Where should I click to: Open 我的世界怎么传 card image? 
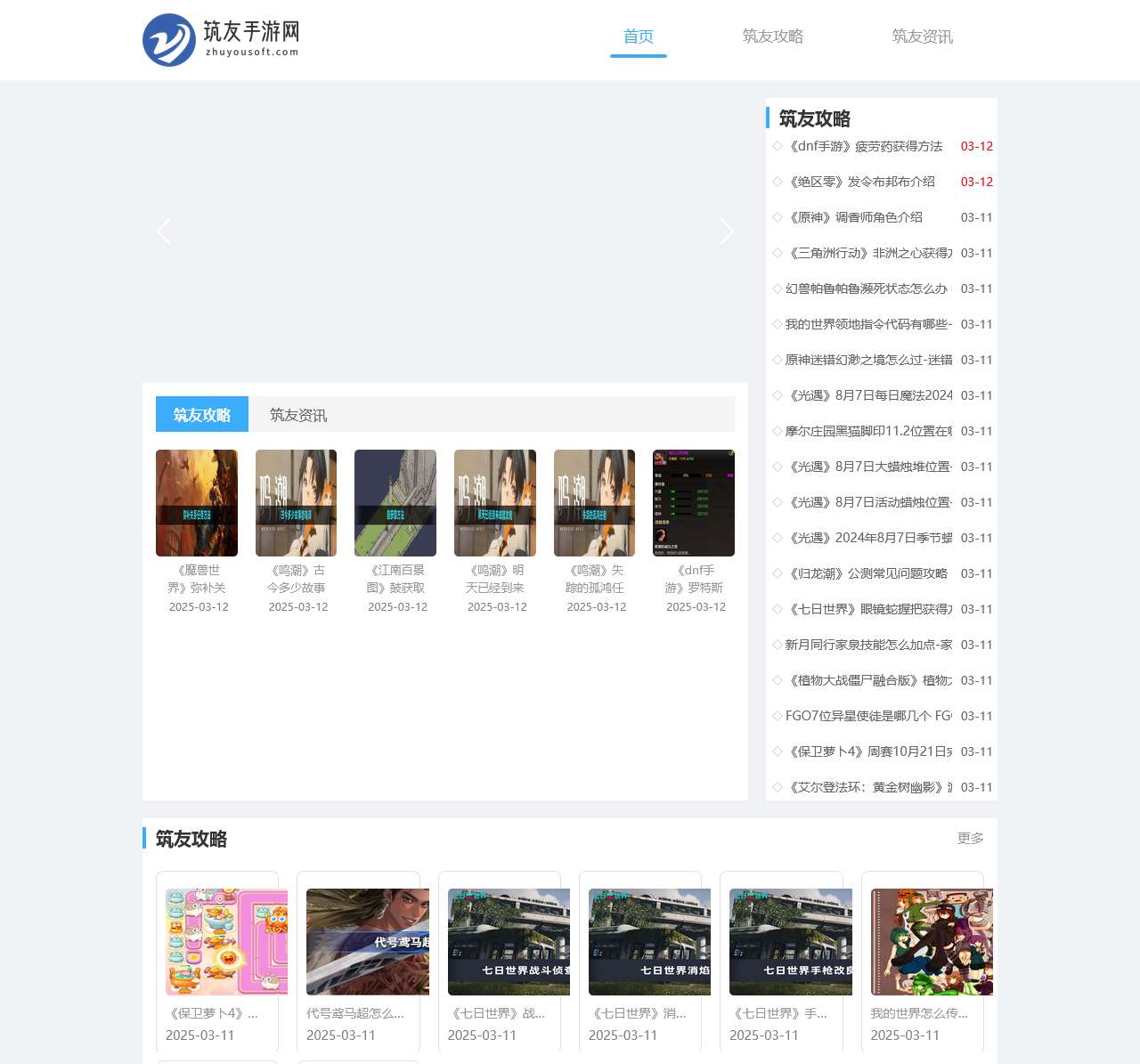tap(932, 942)
